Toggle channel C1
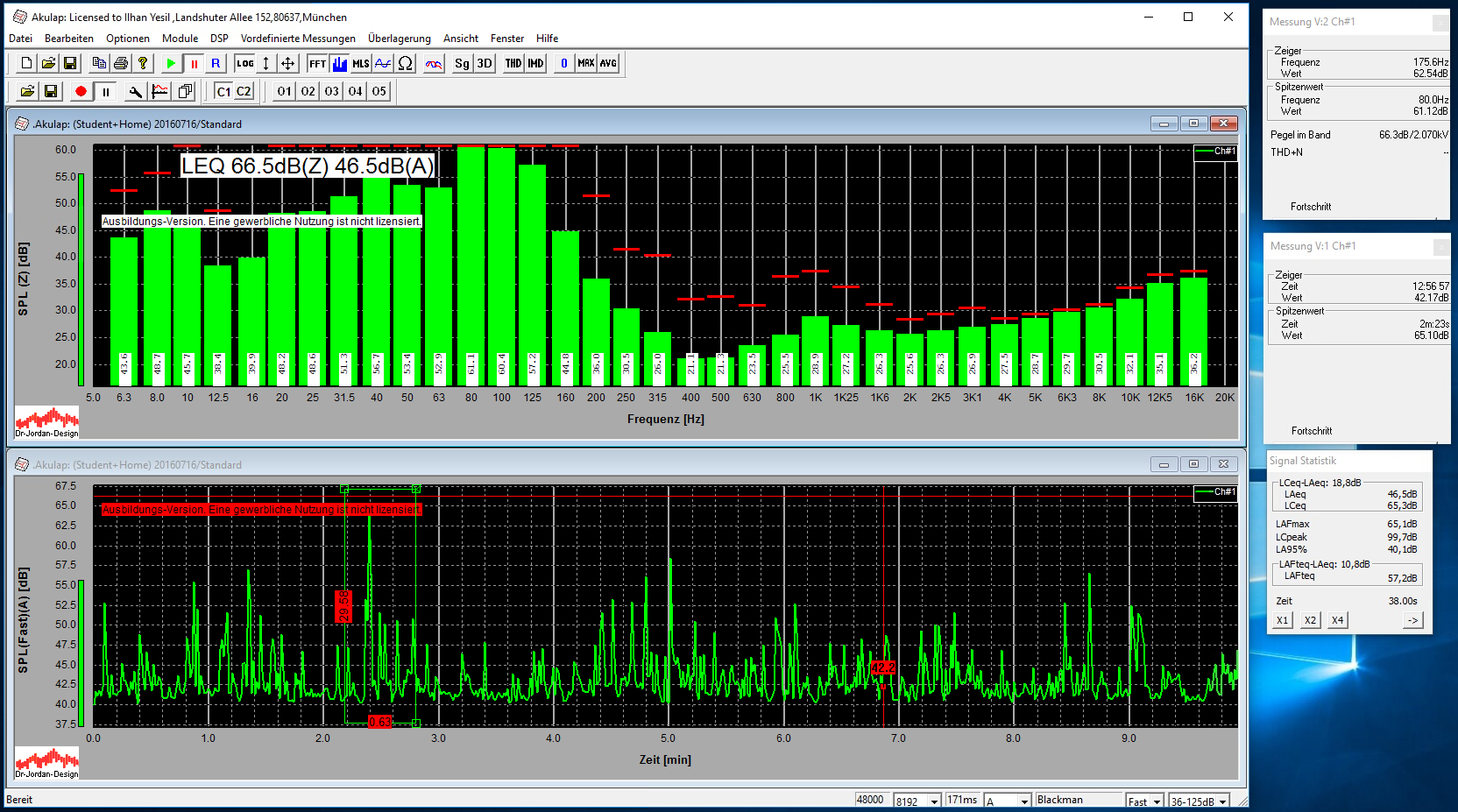1458x812 pixels. pos(223,91)
